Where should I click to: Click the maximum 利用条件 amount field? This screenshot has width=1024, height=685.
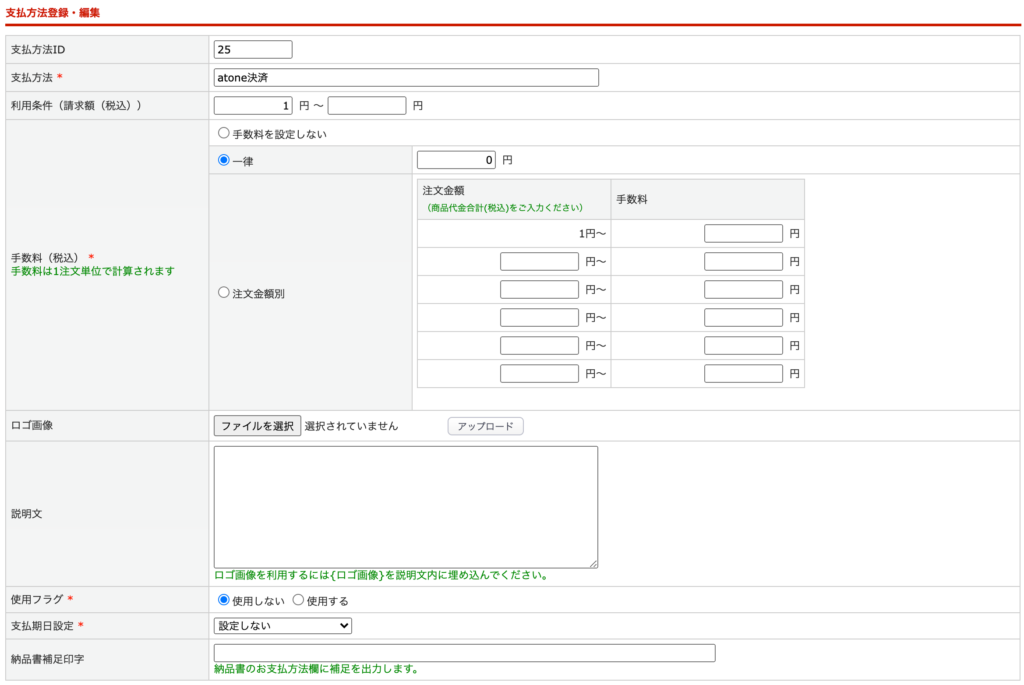pos(367,105)
